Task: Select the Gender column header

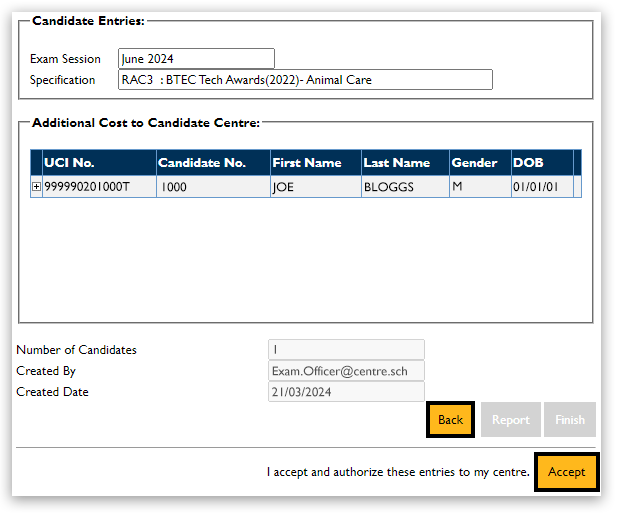Action: click(x=479, y=163)
